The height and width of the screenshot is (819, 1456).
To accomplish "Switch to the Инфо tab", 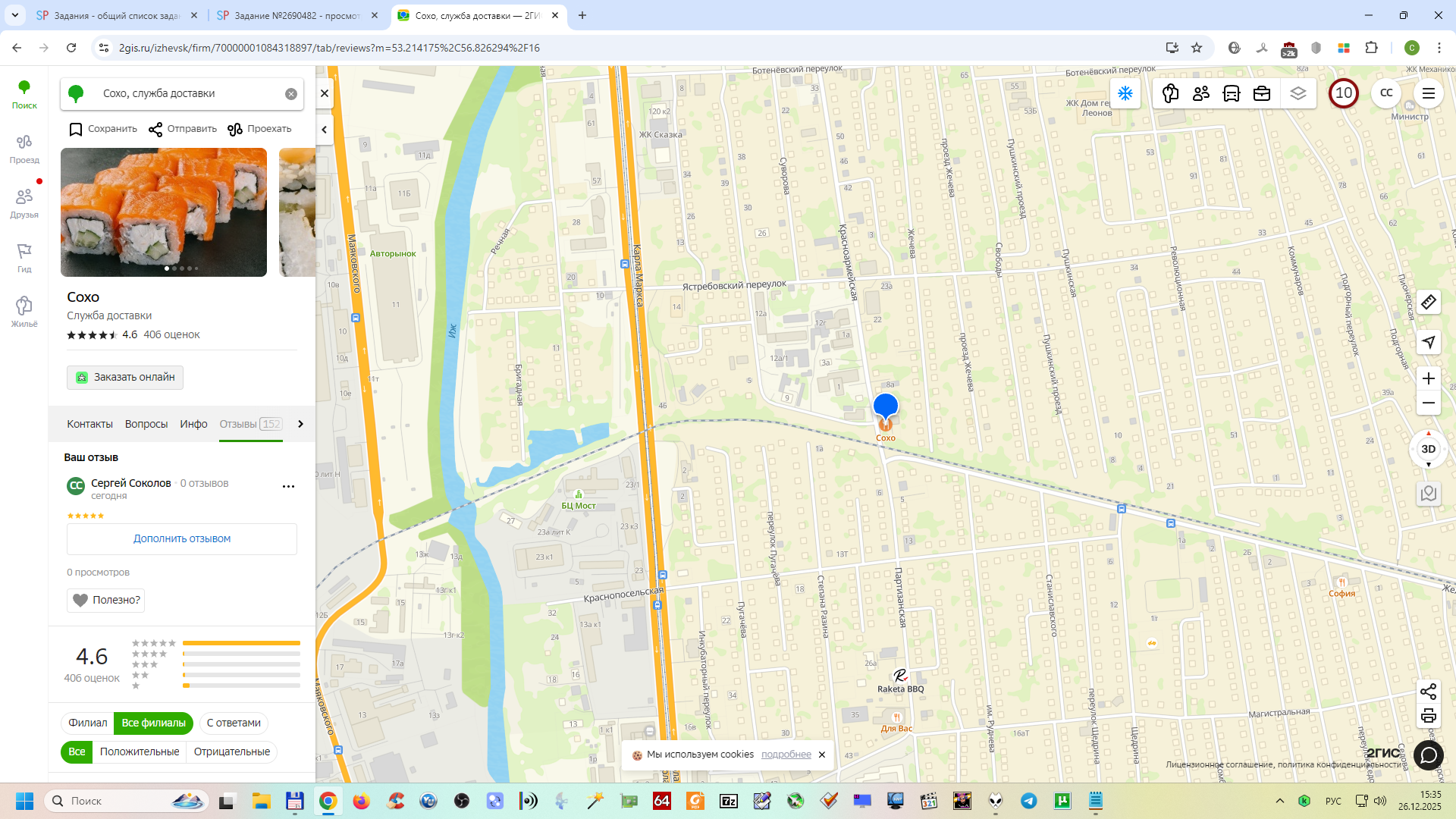I will pyautogui.click(x=193, y=424).
